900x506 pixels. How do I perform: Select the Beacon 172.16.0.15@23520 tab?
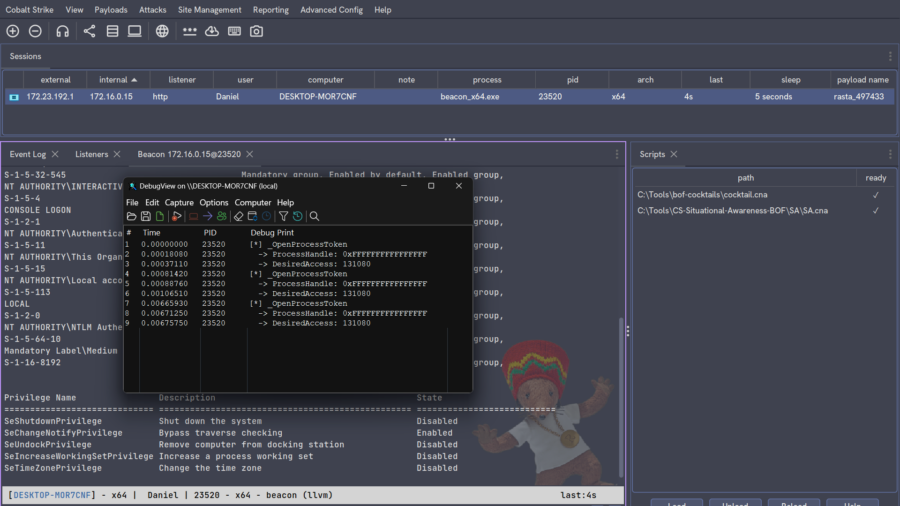click(x=189, y=154)
